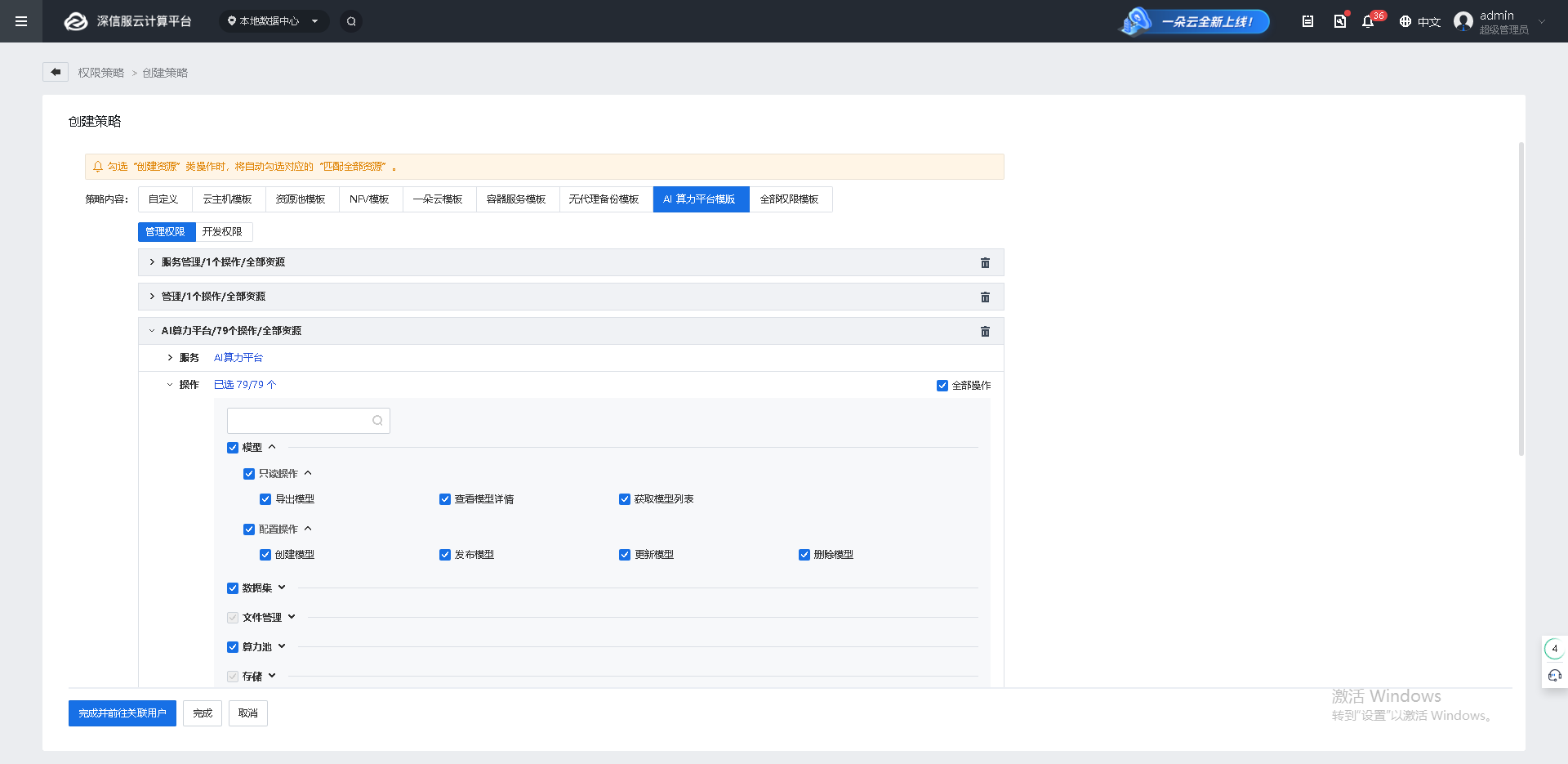This screenshot has width=1568, height=764.
Task: Uncheck the 创建模型 checkbox
Action: click(x=265, y=555)
